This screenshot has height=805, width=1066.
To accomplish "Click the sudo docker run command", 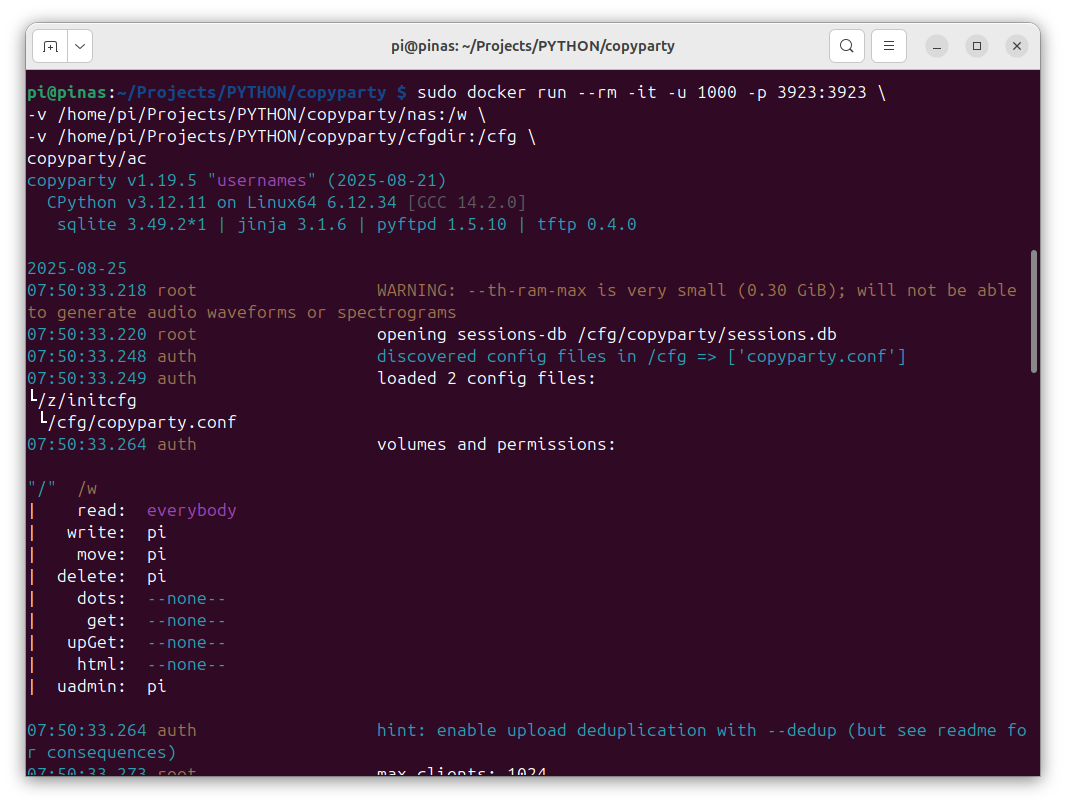I will [650, 92].
